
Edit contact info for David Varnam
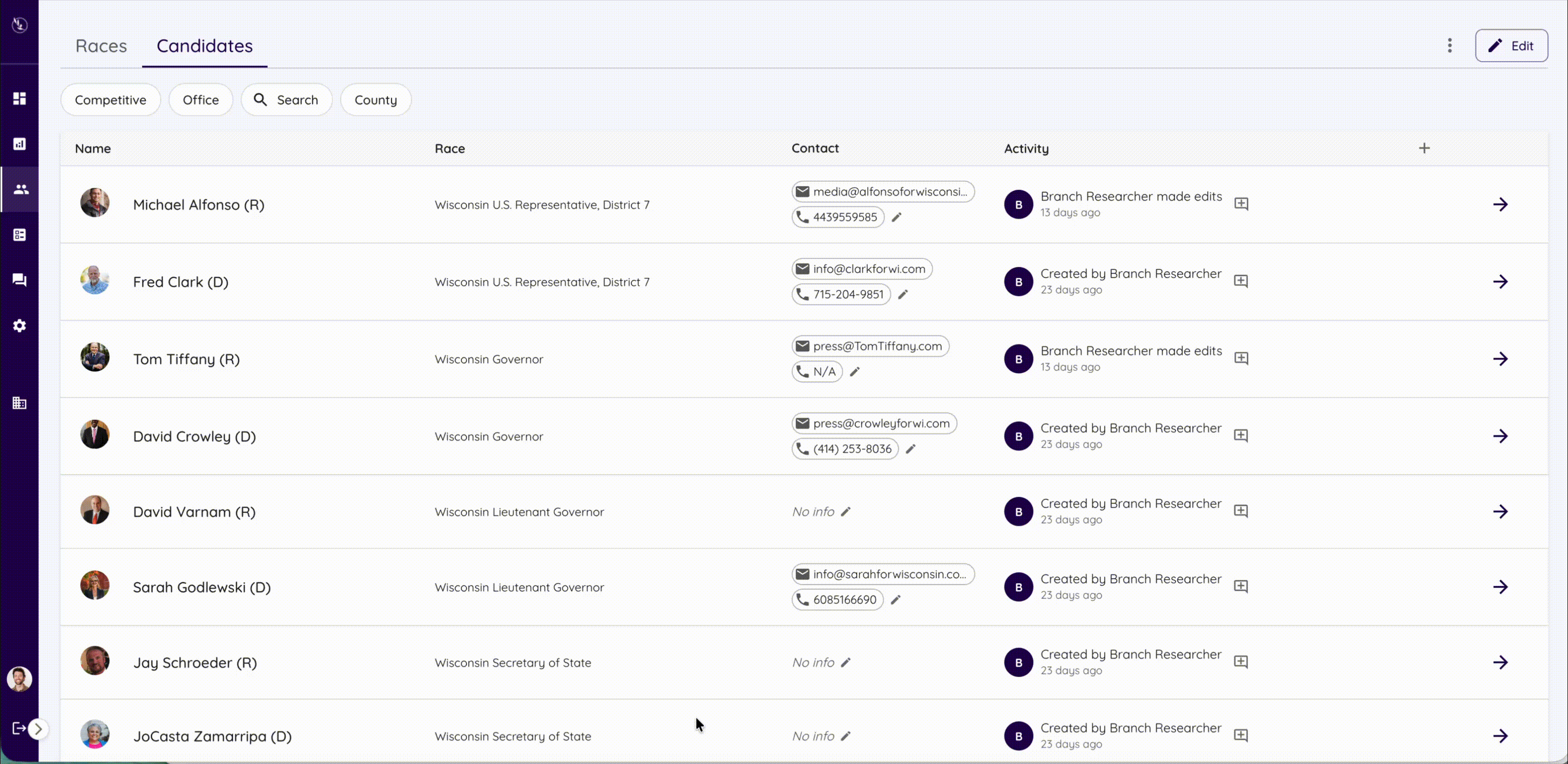pyautogui.click(x=845, y=512)
